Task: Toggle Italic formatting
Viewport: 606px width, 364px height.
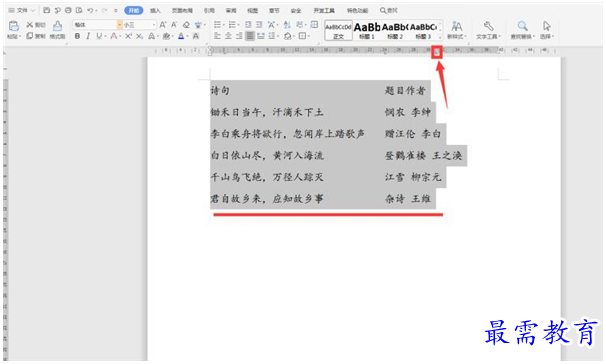Action: pyautogui.click(x=88, y=36)
